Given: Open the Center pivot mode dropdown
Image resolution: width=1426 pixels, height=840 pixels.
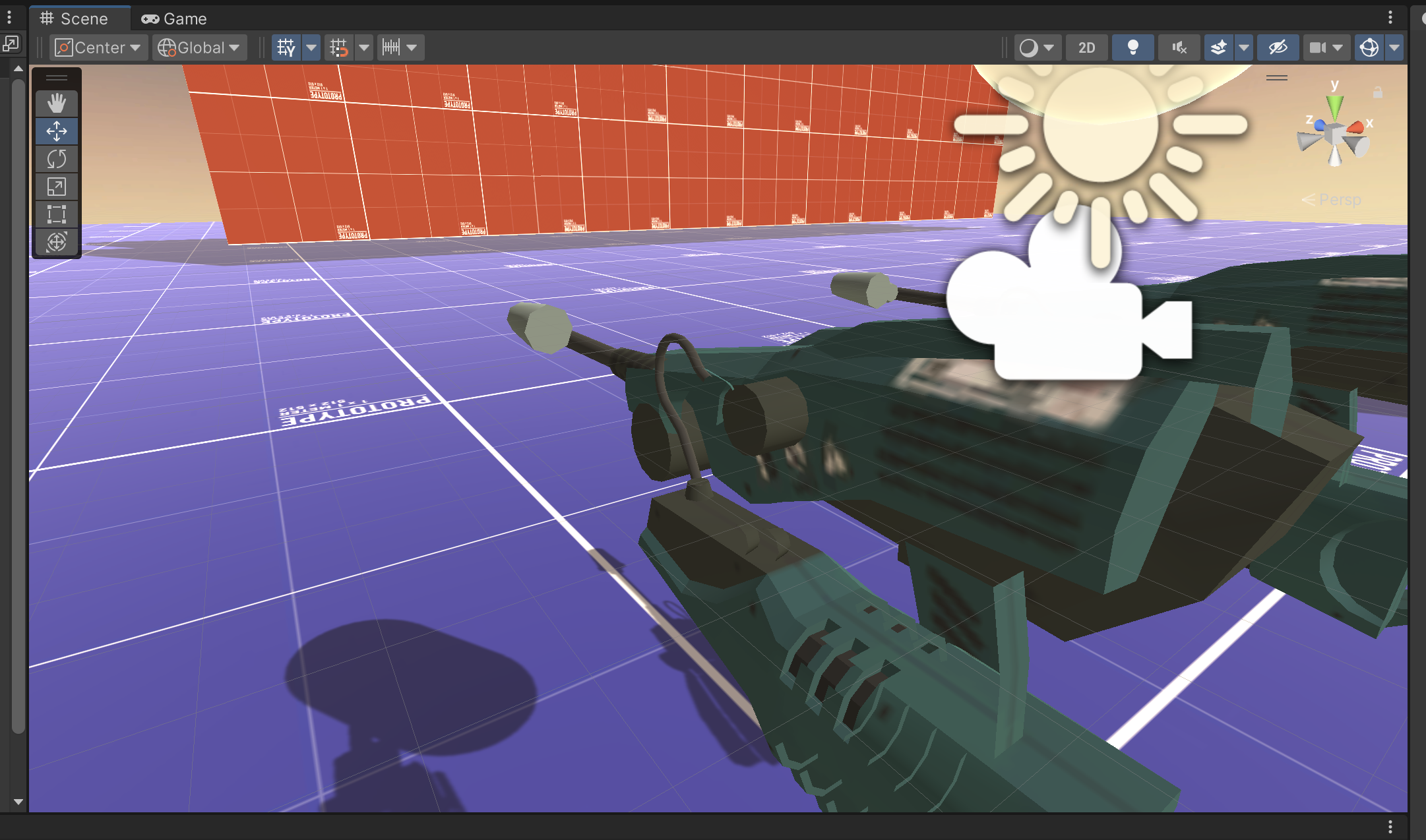Looking at the screenshot, I should (x=98, y=47).
